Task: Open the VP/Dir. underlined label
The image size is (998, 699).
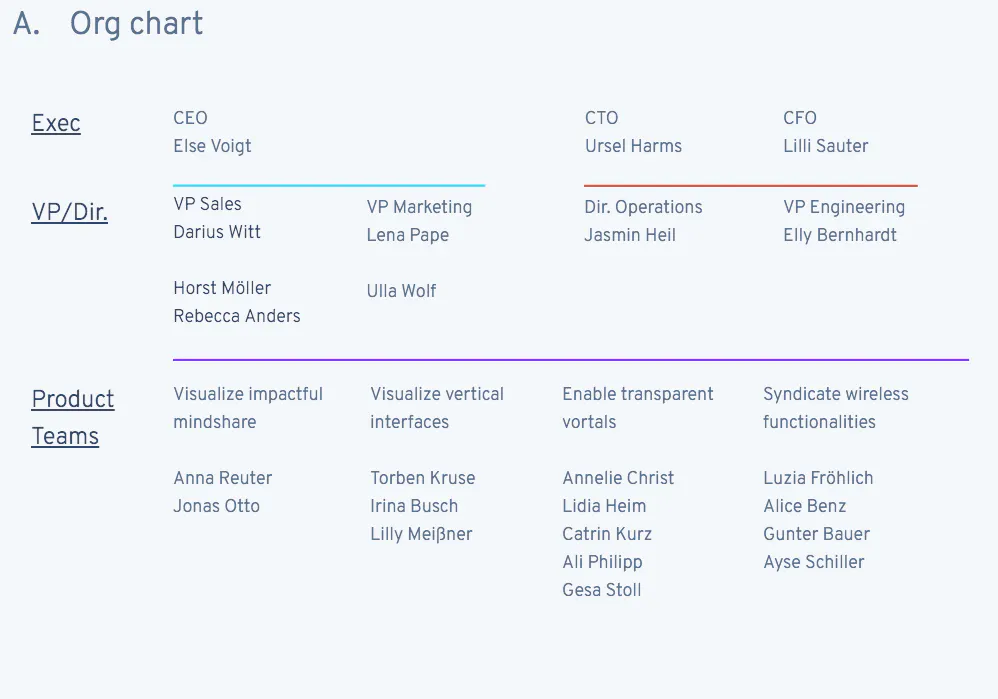Action: (70, 213)
